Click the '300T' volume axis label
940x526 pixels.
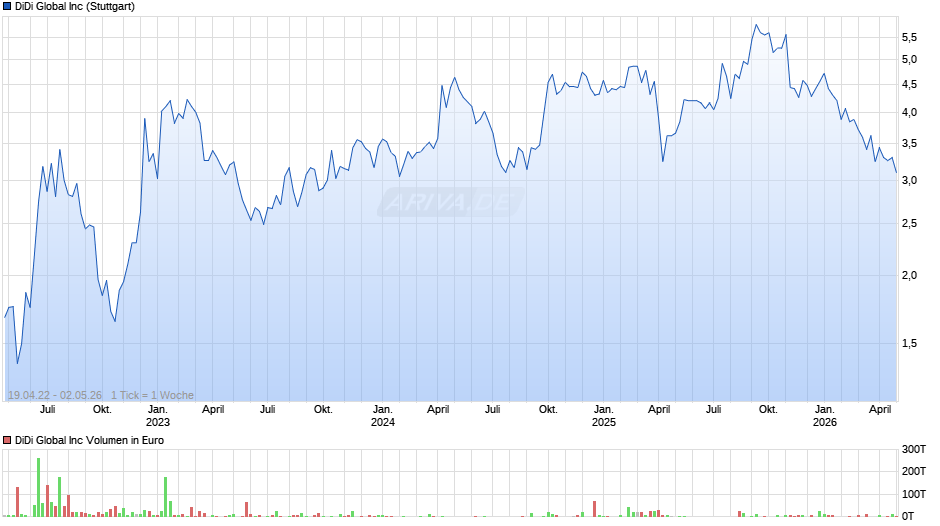[x=914, y=449]
